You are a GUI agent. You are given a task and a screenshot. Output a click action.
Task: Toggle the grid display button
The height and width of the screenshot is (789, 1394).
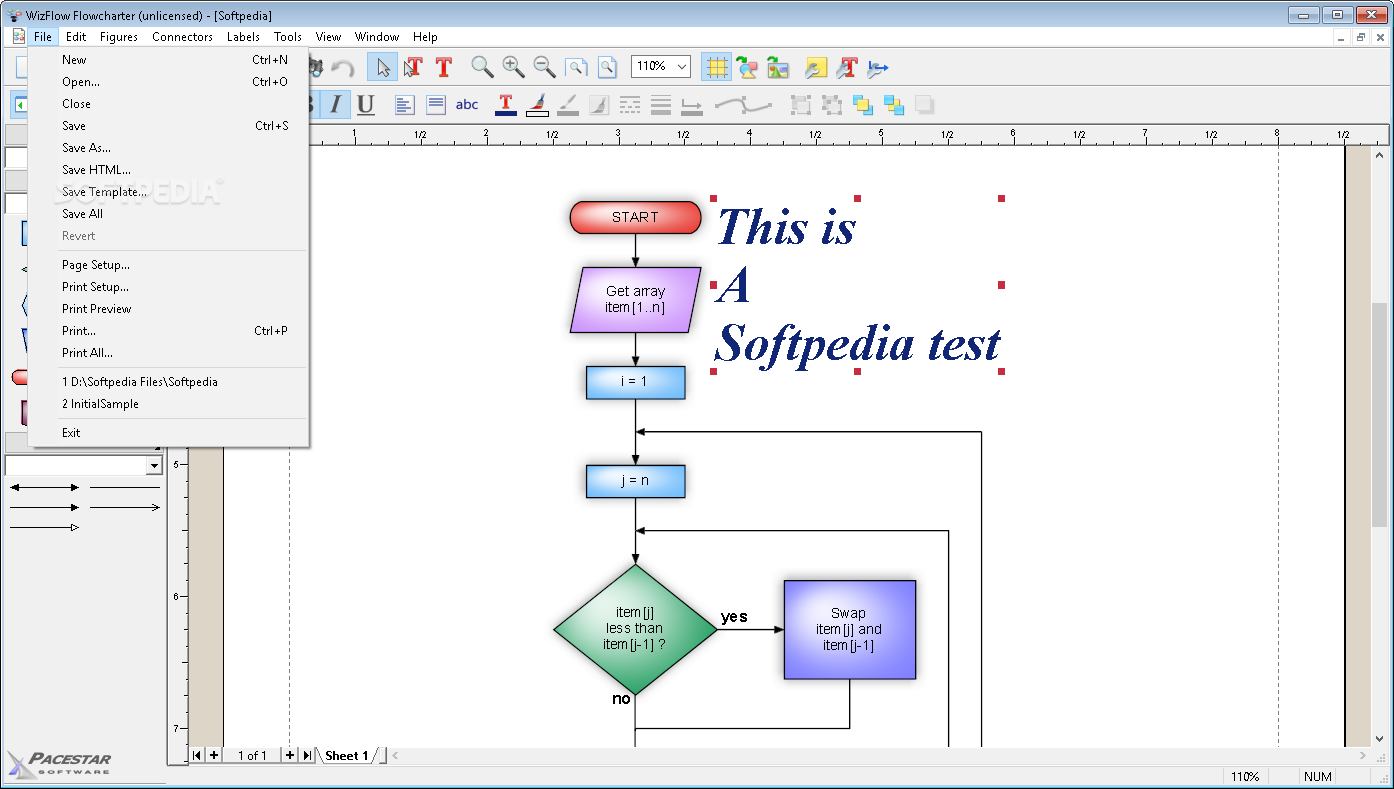716,67
